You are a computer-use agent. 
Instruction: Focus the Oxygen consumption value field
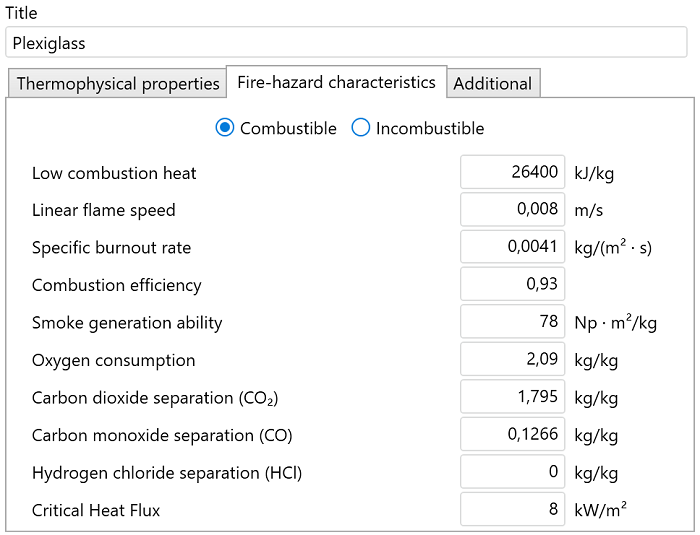(512, 360)
